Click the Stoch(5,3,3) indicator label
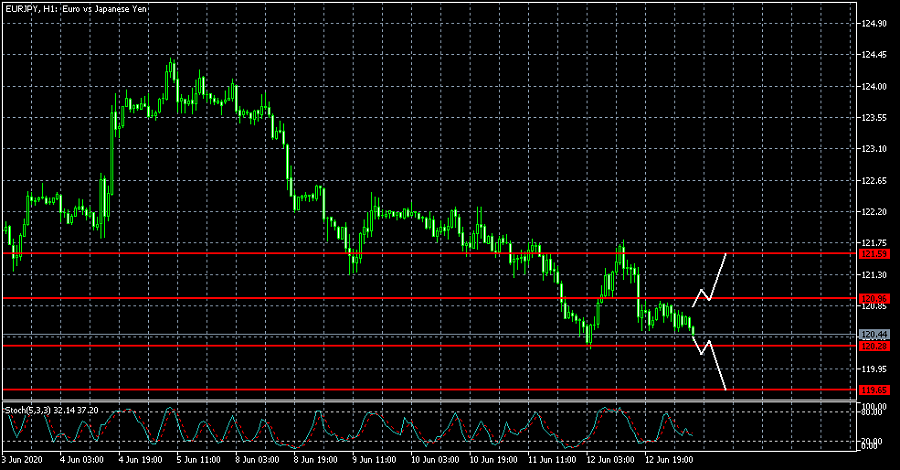The image size is (900, 470). (61, 410)
